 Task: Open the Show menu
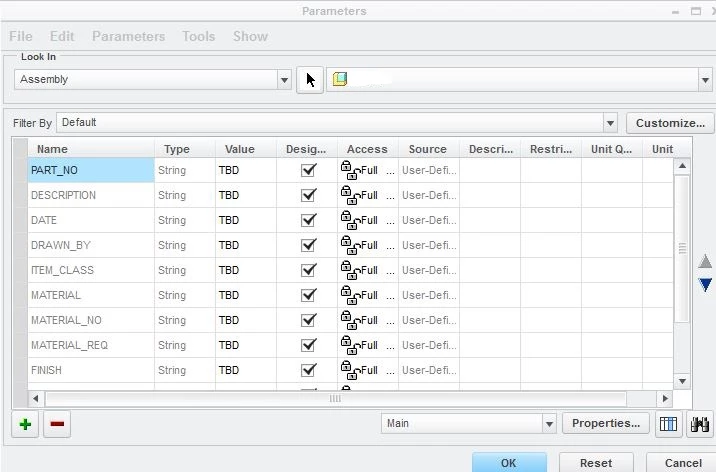click(250, 37)
